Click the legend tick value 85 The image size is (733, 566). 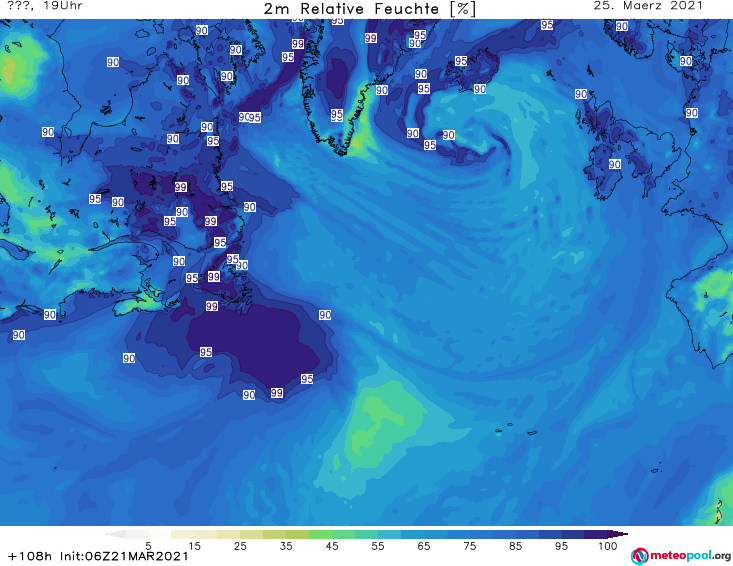(x=516, y=546)
